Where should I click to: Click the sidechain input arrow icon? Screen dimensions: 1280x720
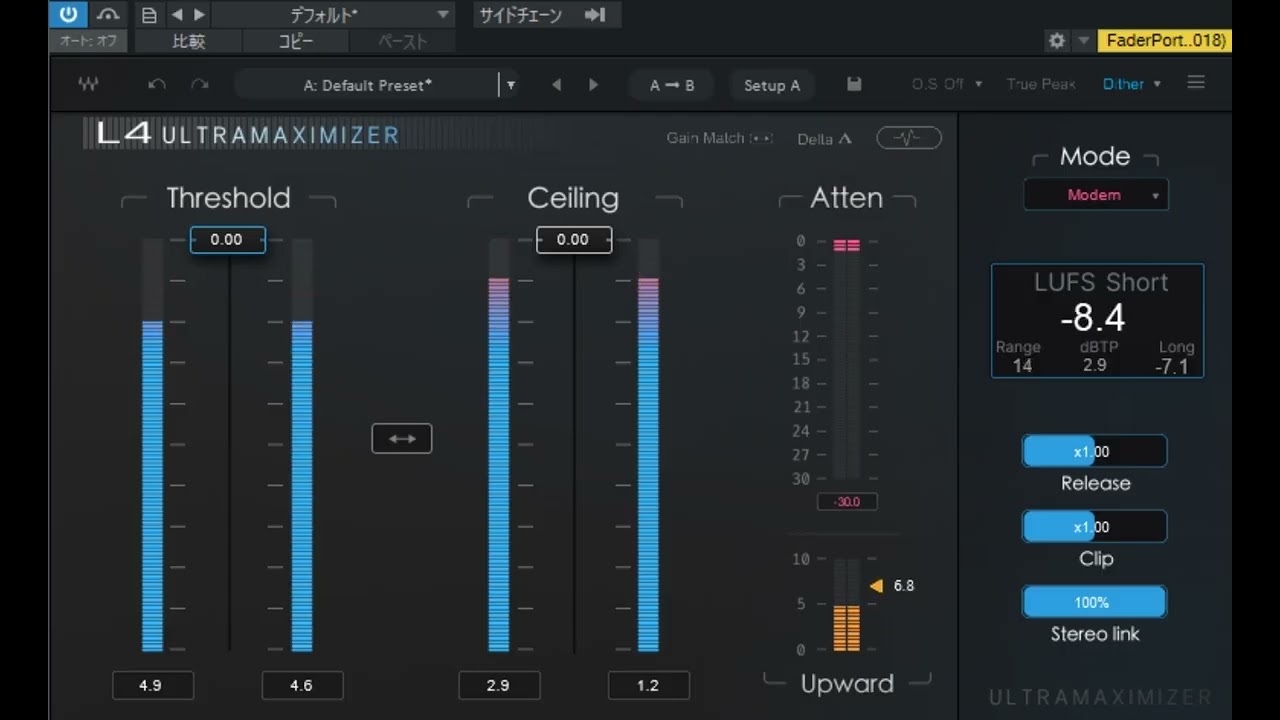click(596, 14)
